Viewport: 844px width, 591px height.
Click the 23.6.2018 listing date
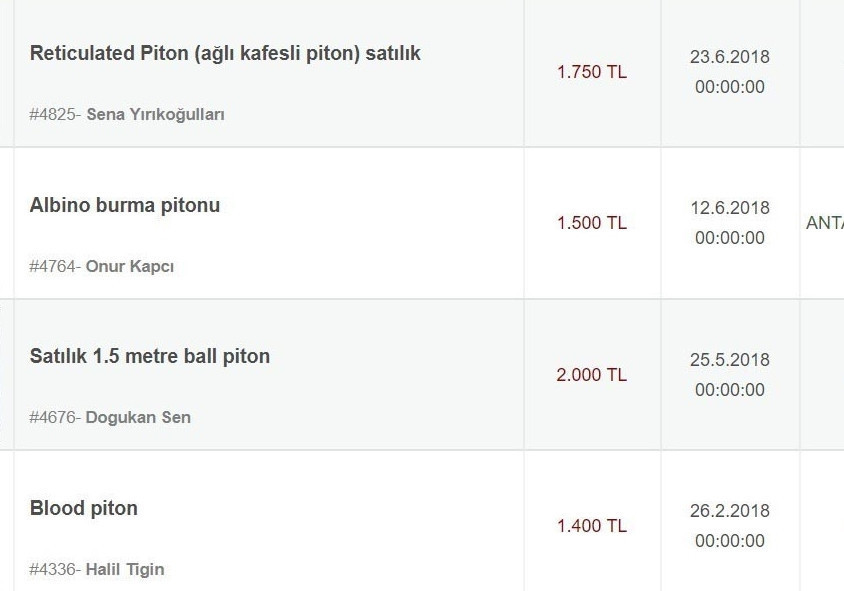tap(730, 57)
